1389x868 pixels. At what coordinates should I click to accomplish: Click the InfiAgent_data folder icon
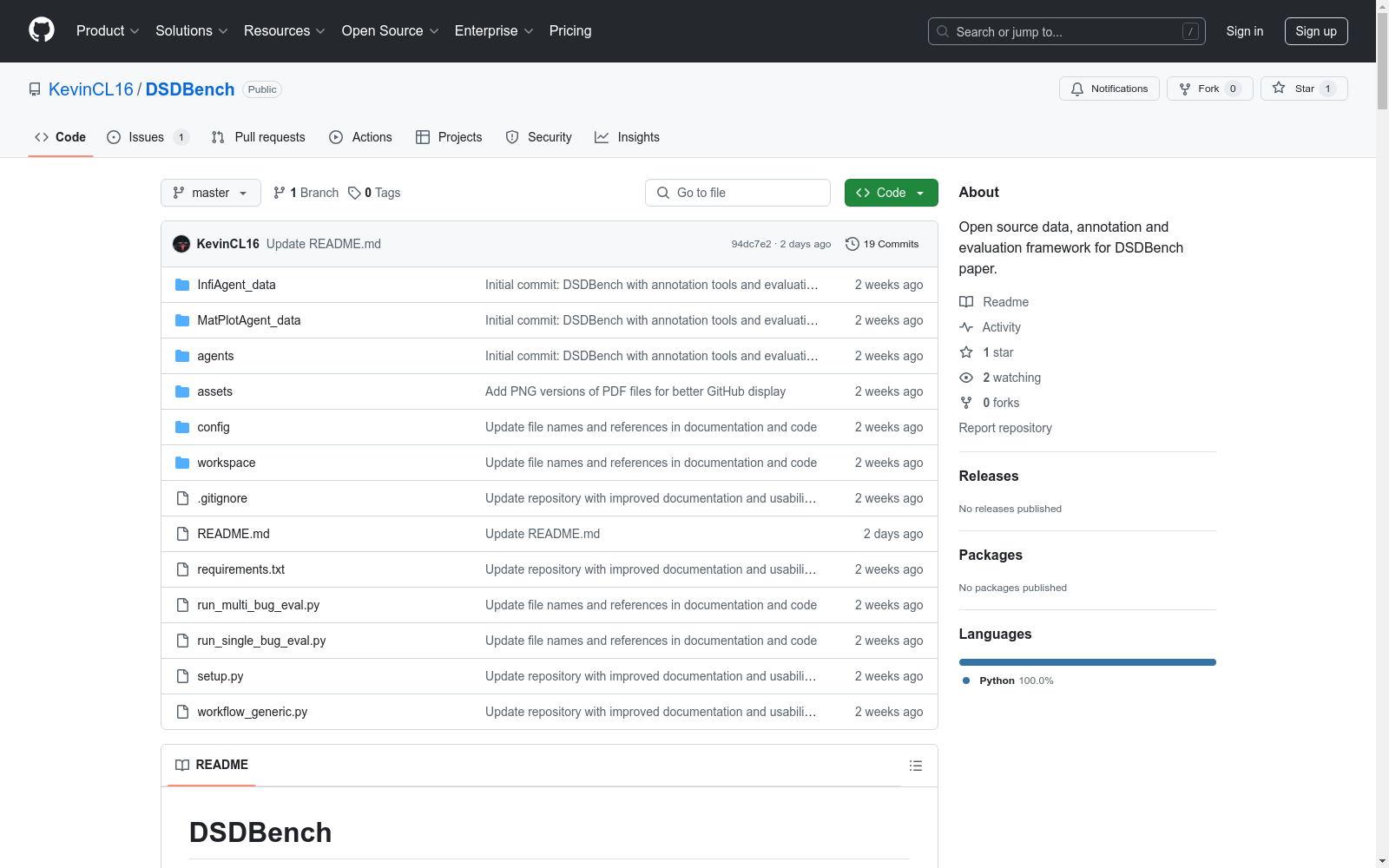182,285
